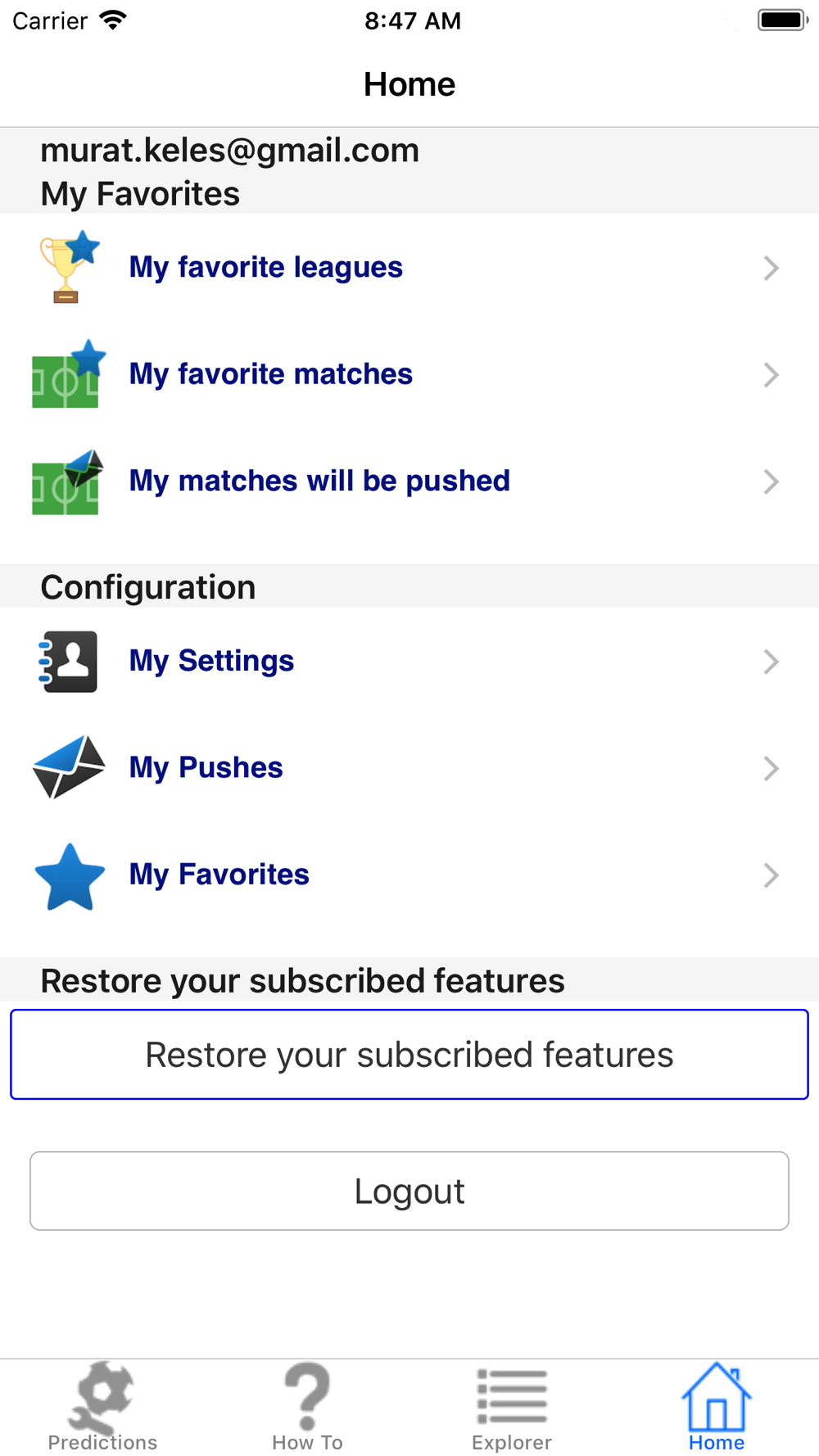
Task: Open the How To question mark icon
Action: 307,1395
